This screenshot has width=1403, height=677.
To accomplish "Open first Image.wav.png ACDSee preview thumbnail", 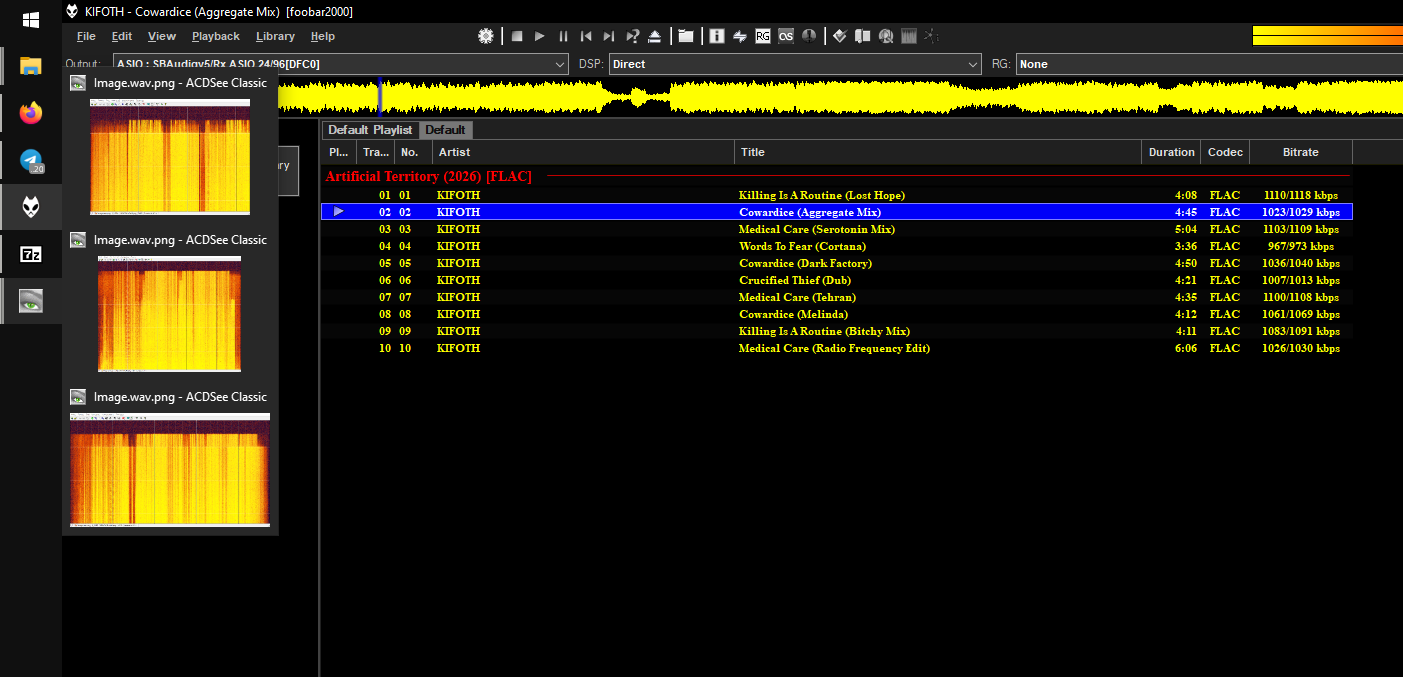I will 170,156.
